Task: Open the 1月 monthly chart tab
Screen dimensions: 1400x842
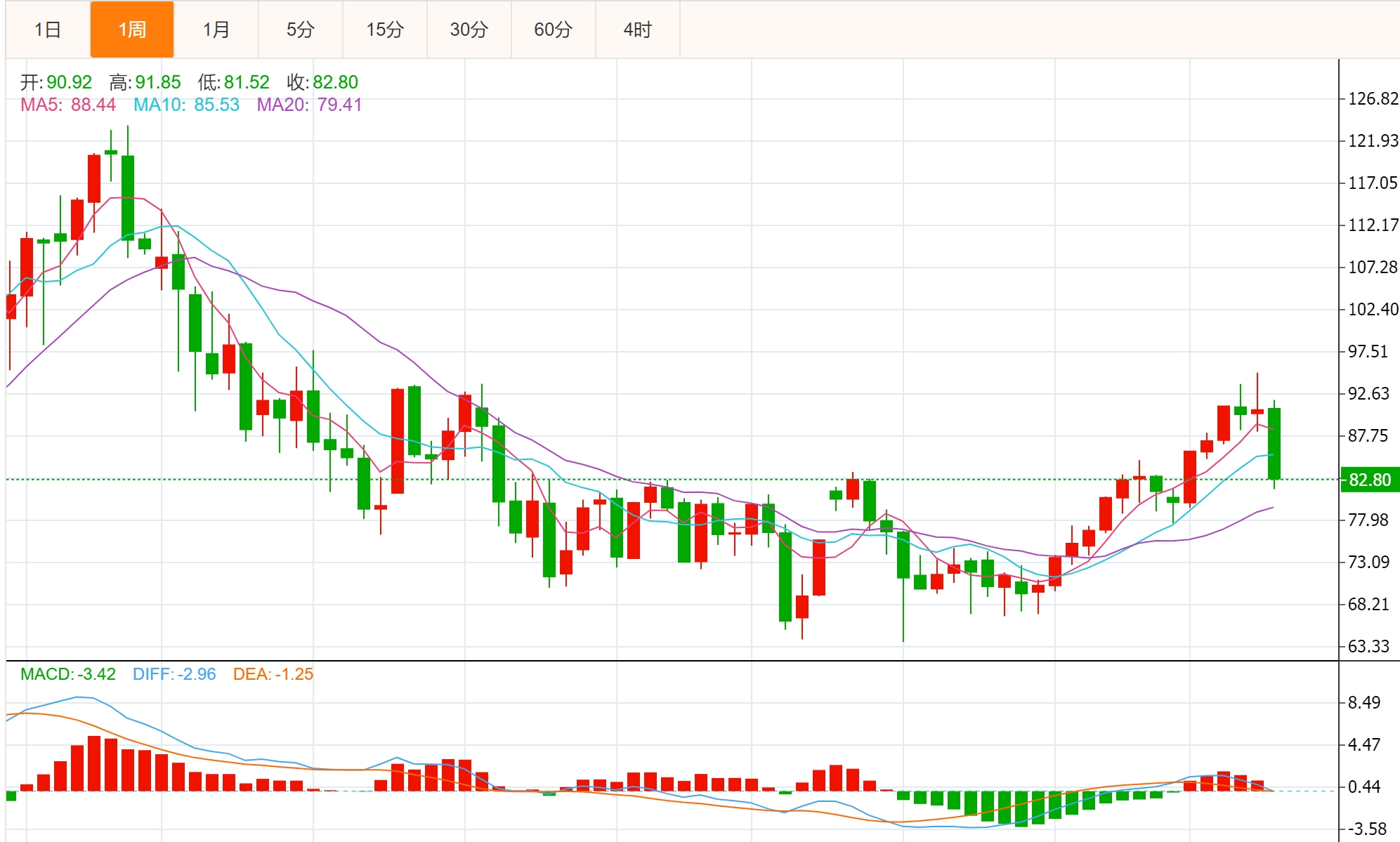Action: coord(216,29)
